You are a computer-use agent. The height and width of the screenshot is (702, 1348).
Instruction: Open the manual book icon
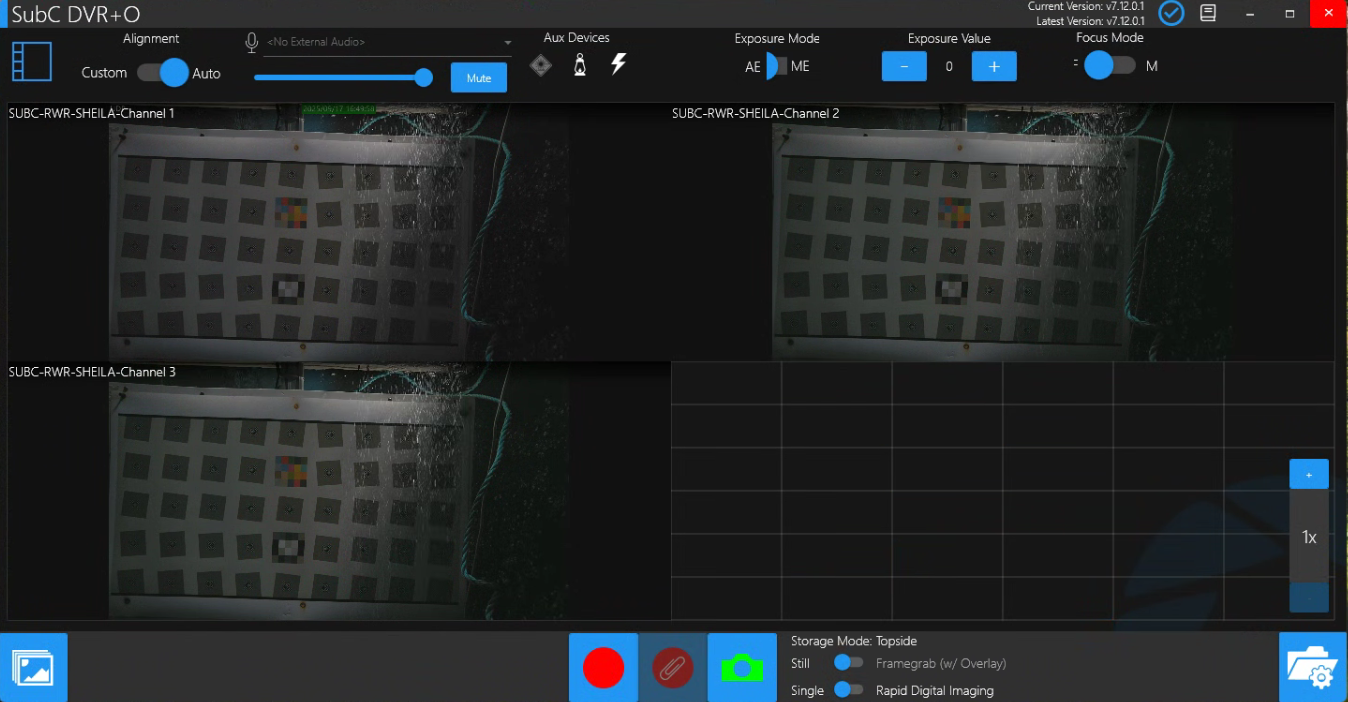click(1208, 14)
